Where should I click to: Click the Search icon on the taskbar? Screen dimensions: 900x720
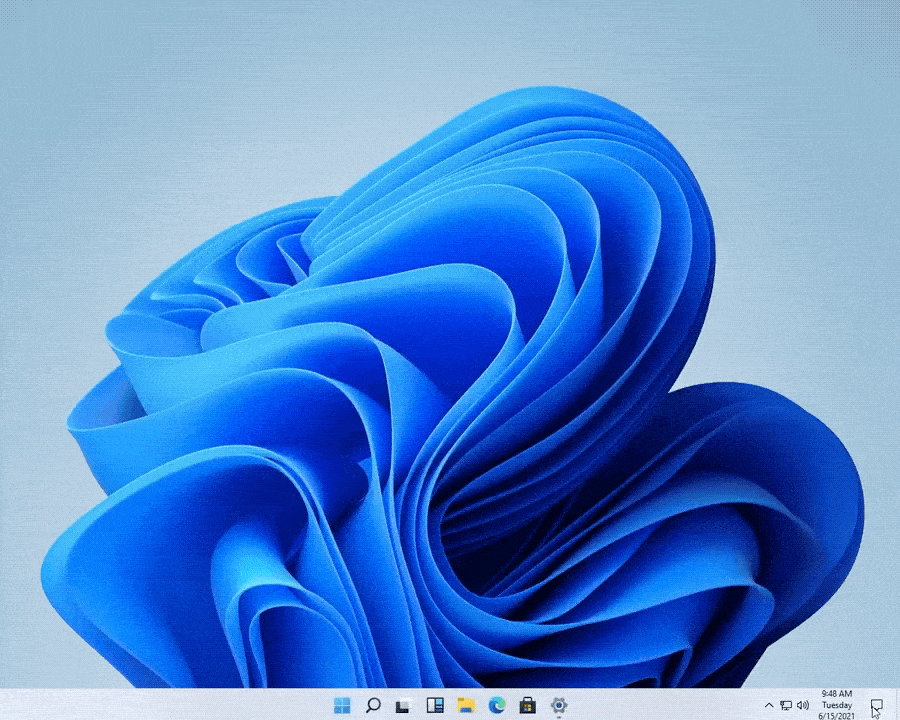[x=374, y=705]
